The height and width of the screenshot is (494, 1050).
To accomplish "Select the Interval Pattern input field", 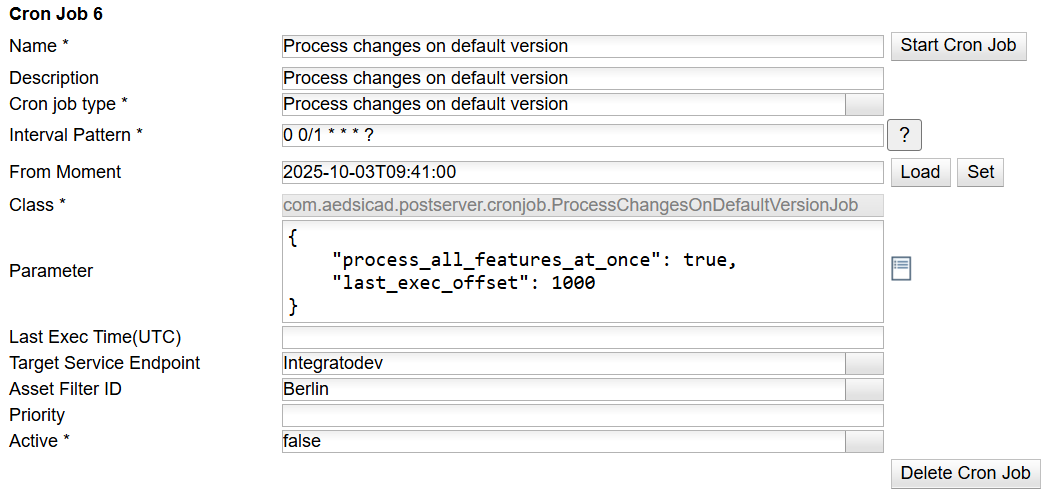I will pos(582,135).
